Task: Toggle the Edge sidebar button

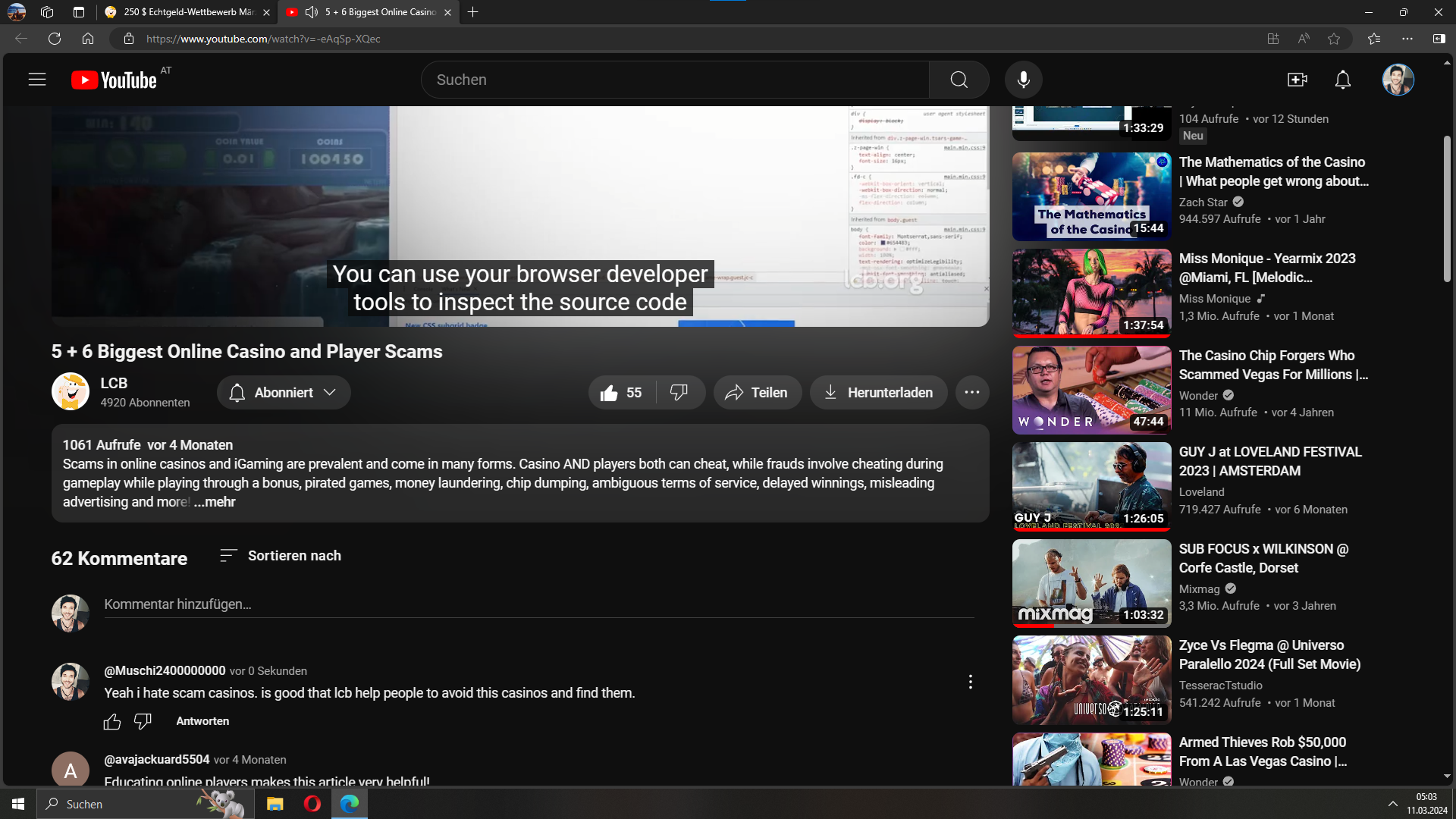Action: (x=1439, y=39)
